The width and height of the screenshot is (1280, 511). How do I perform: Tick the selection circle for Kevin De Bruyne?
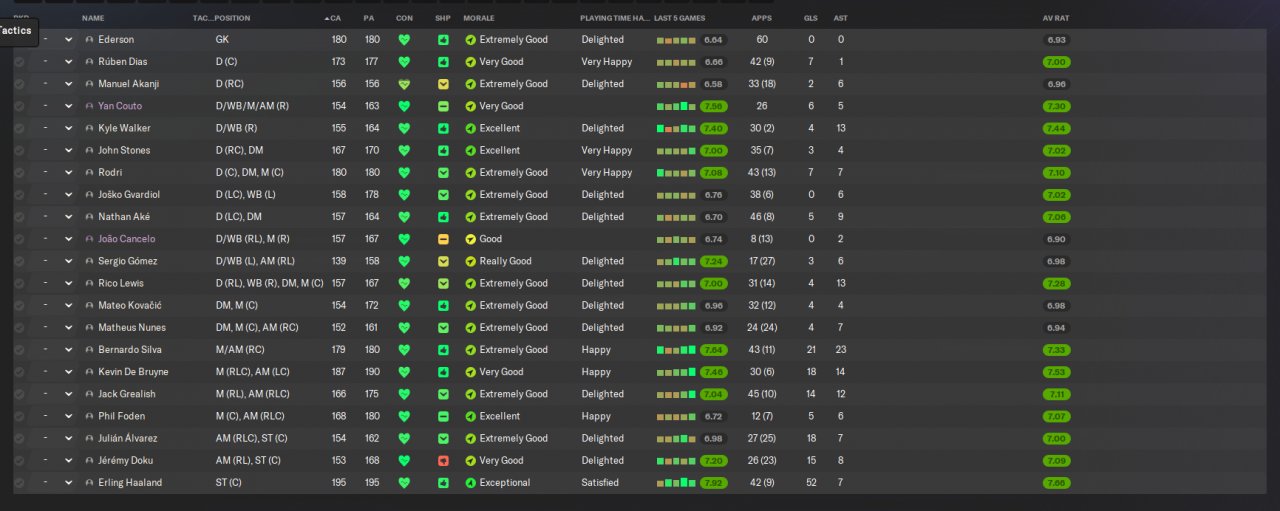(x=19, y=372)
